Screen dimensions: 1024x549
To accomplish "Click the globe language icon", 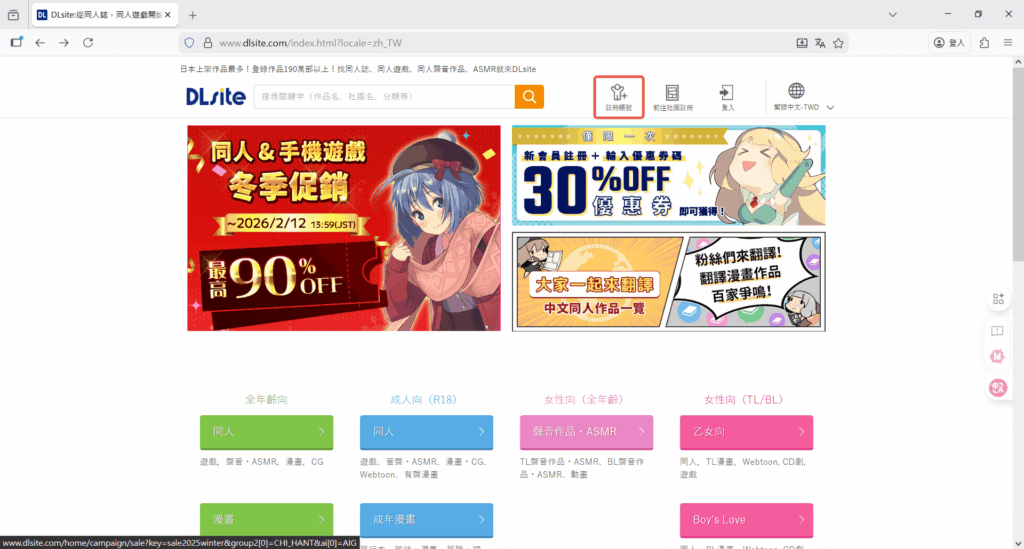I will [x=796, y=91].
